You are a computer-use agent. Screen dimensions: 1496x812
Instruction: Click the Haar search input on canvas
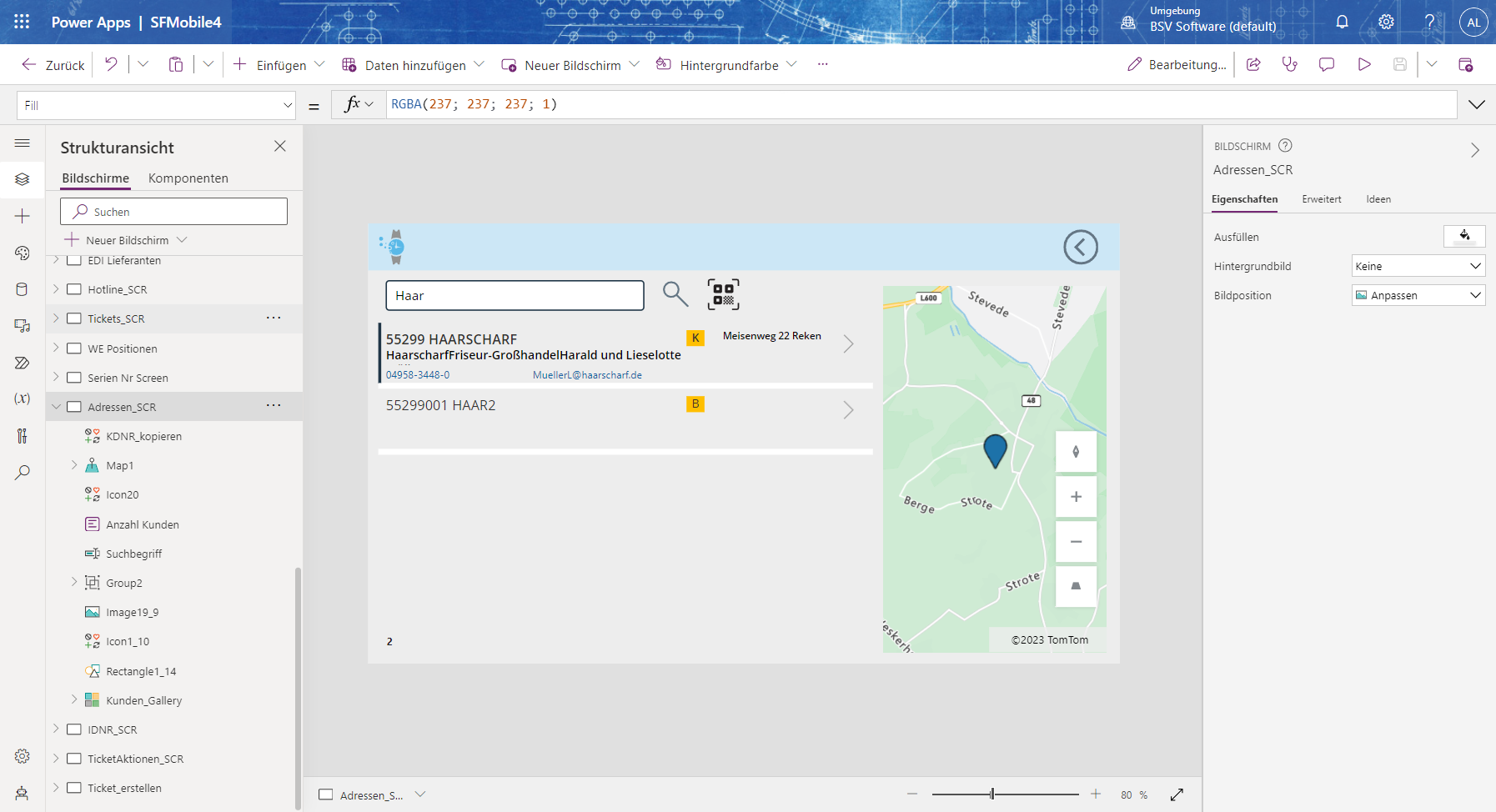pos(515,295)
